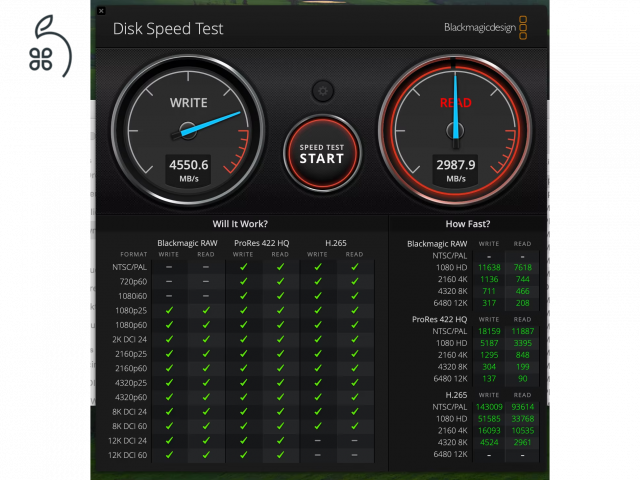
Task: Click 4320p60 Blackmagic RAW read checkmark
Action: [206, 397]
